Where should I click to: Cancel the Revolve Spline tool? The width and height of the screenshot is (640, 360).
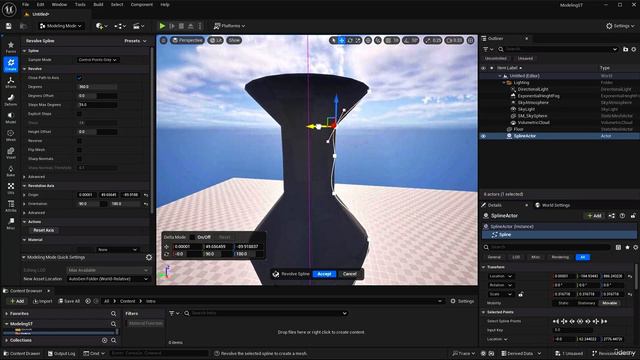(349, 274)
